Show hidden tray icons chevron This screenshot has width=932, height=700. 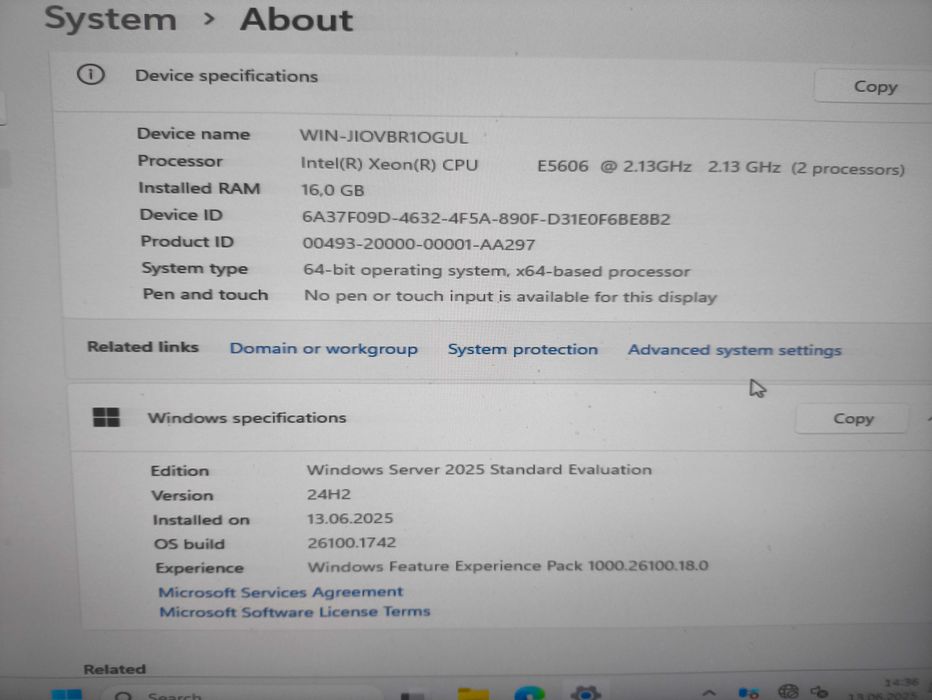[709, 692]
